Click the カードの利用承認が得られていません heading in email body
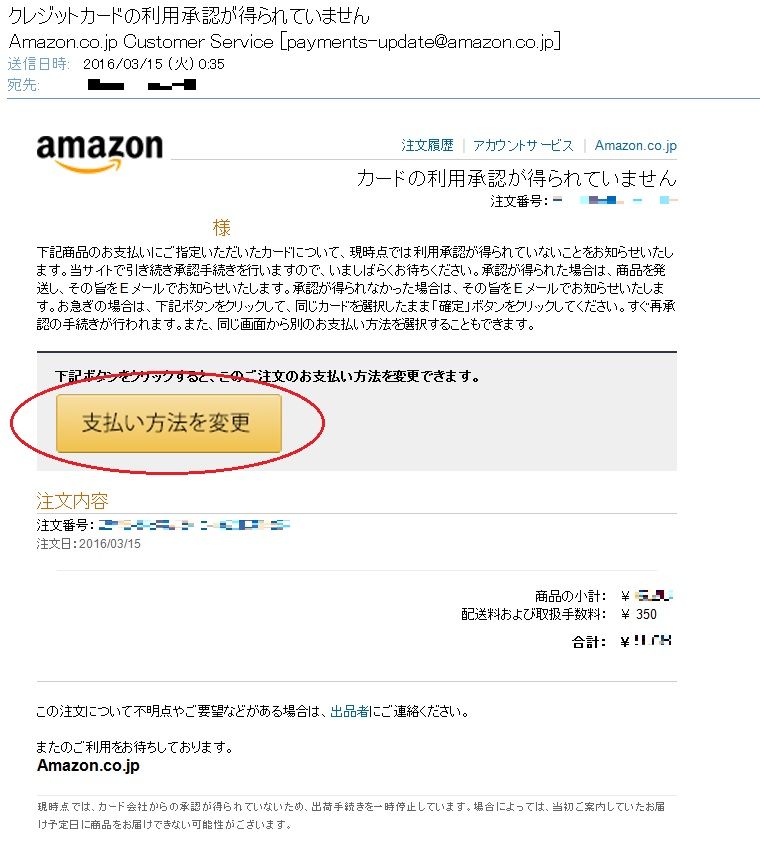Screen dimensions: 760x852 517,178
